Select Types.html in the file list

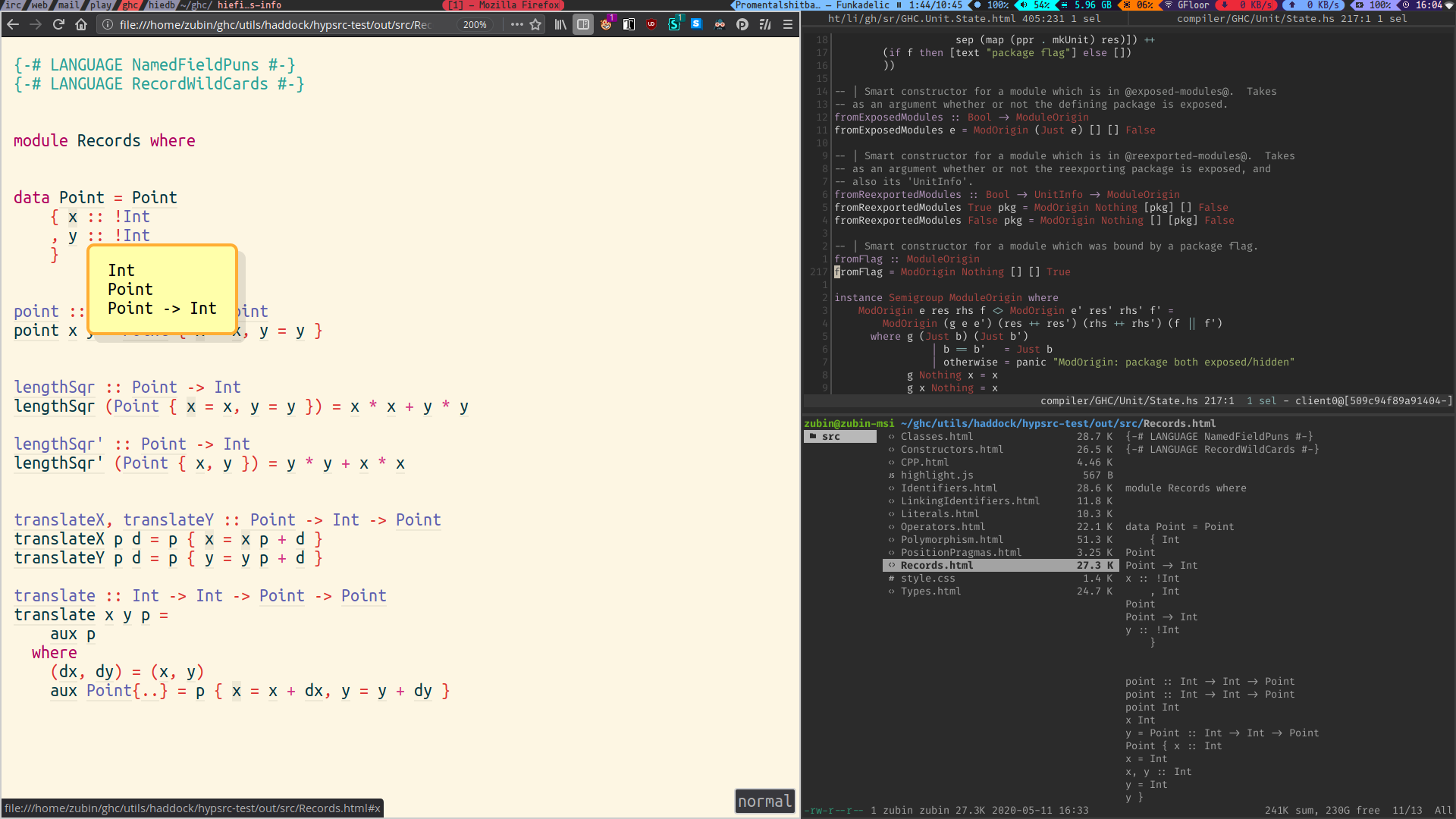[x=999, y=591]
